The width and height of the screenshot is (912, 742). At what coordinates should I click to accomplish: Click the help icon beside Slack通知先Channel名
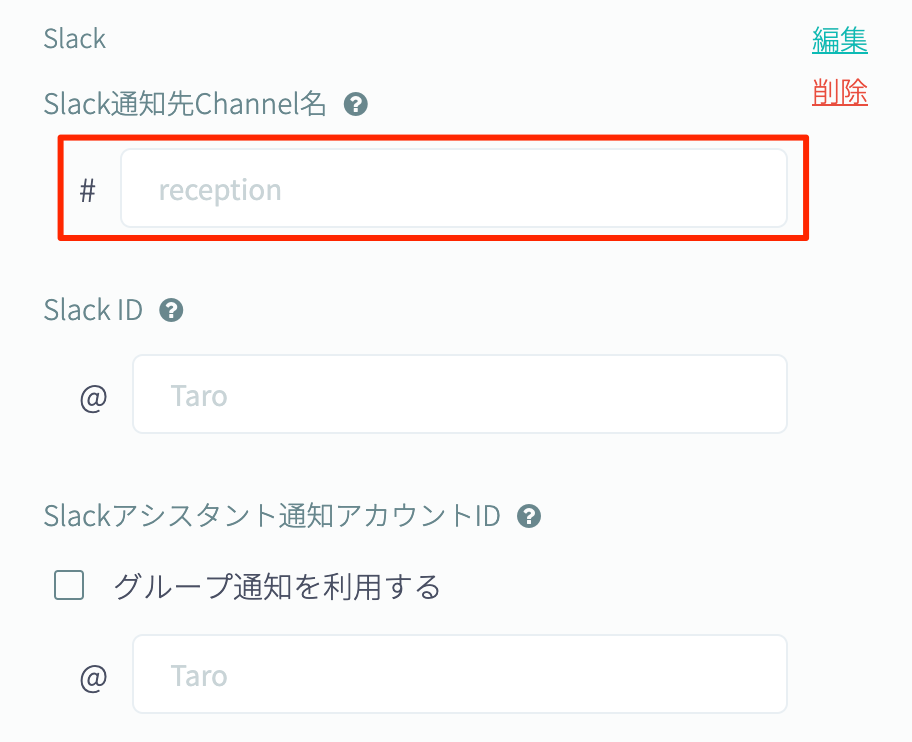click(x=355, y=104)
